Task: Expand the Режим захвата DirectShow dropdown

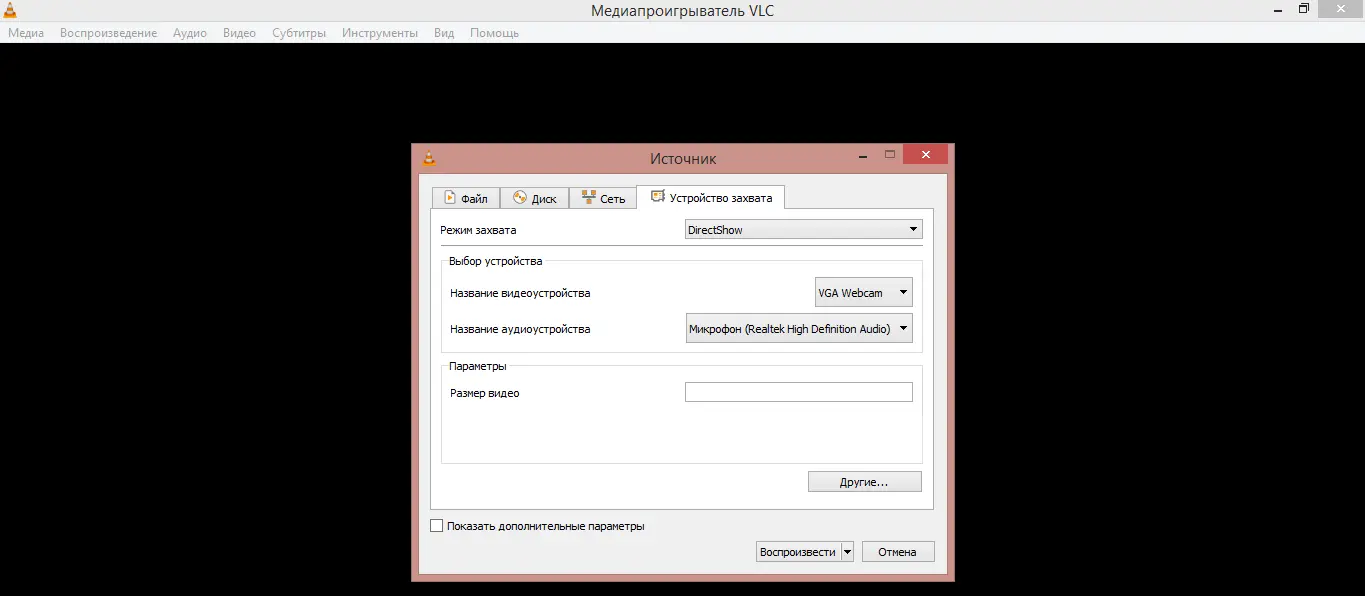Action: (x=803, y=230)
